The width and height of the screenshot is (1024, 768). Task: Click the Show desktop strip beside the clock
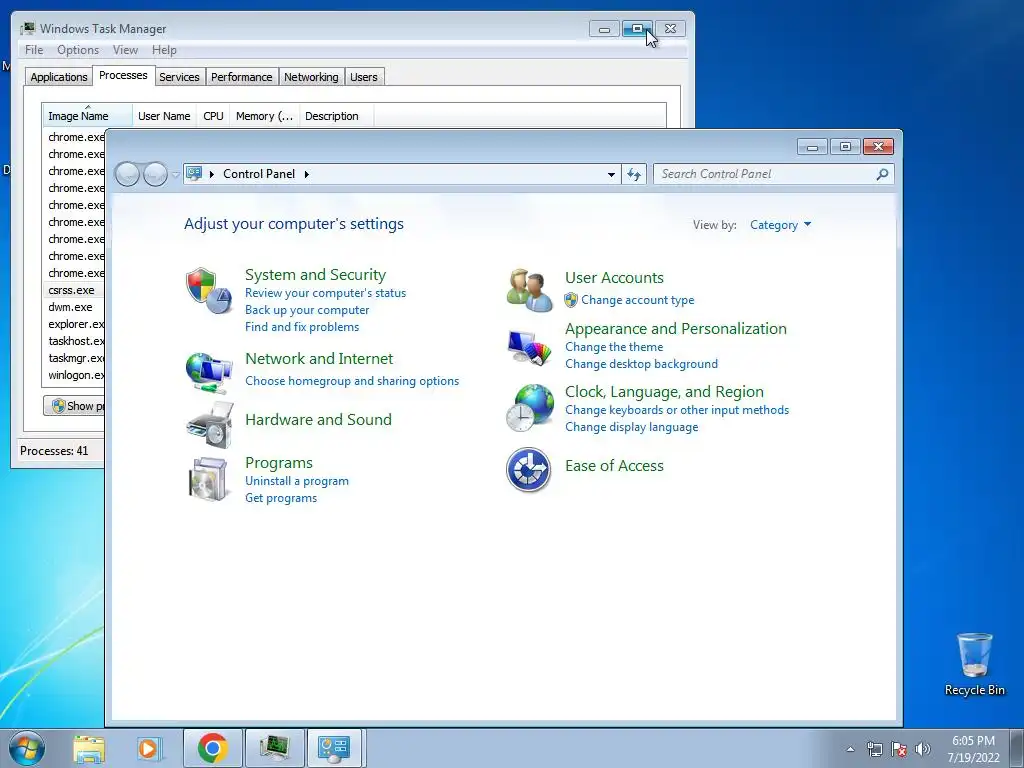click(1017, 748)
